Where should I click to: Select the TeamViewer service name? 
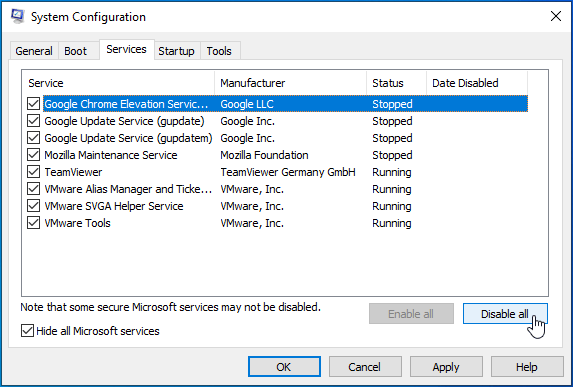73,172
